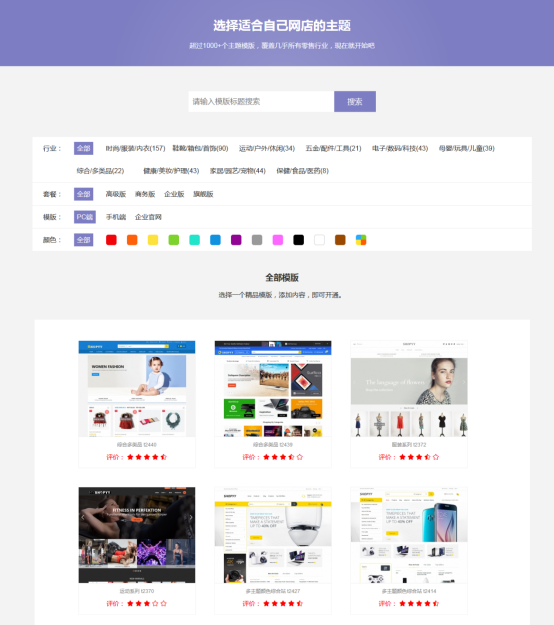554x625 pixels.
Task: Click the 综合多类品 t2439 title
Action: point(273,444)
